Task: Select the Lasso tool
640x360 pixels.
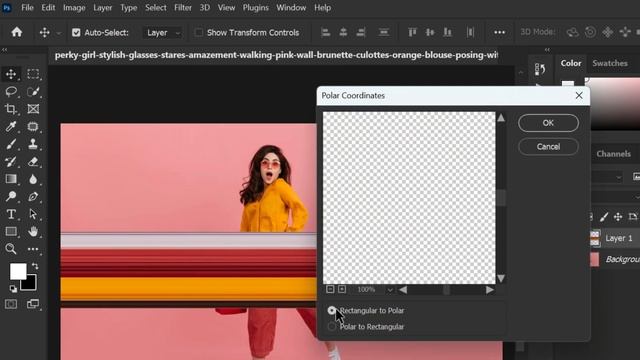Action: tap(11, 91)
